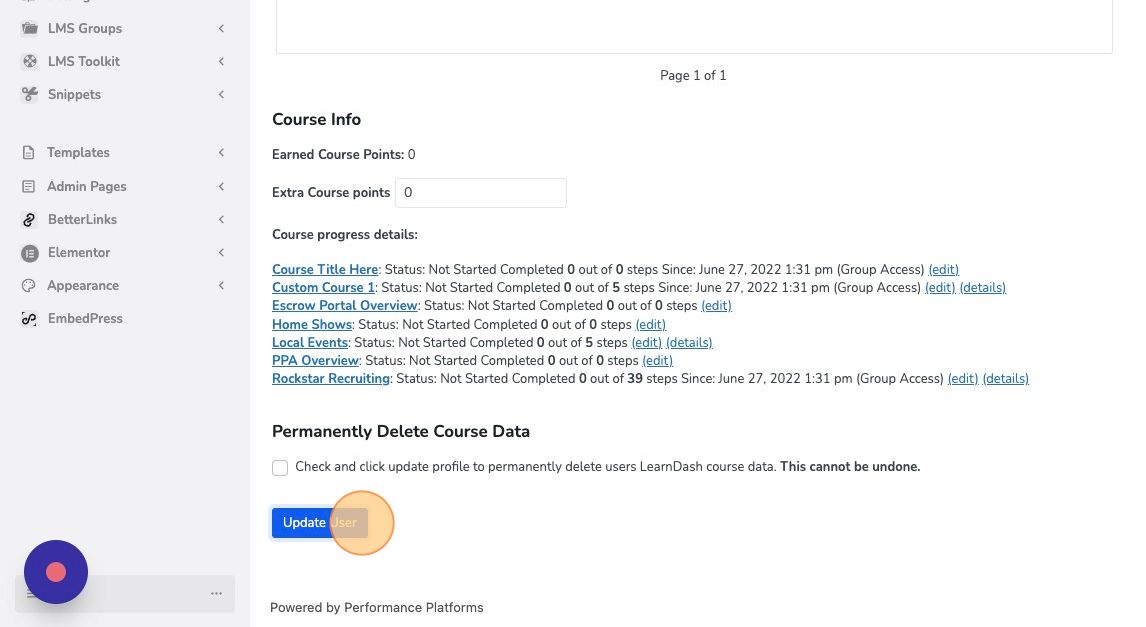
Task: Click the red record circle button
Action: click(56, 572)
